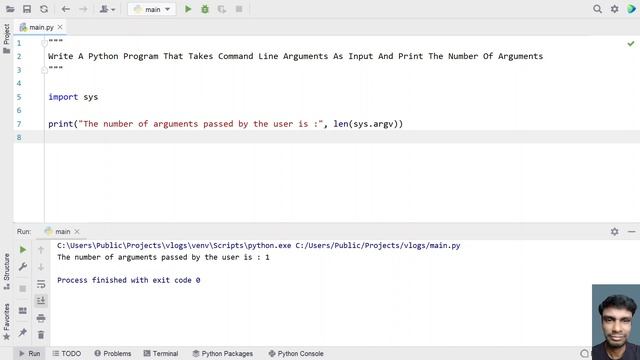Click the green inspection checkmark in editor

tap(631, 43)
